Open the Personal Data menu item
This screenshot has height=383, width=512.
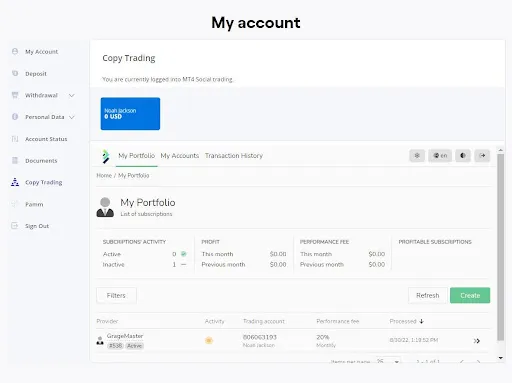pyautogui.click(x=45, y=117)
